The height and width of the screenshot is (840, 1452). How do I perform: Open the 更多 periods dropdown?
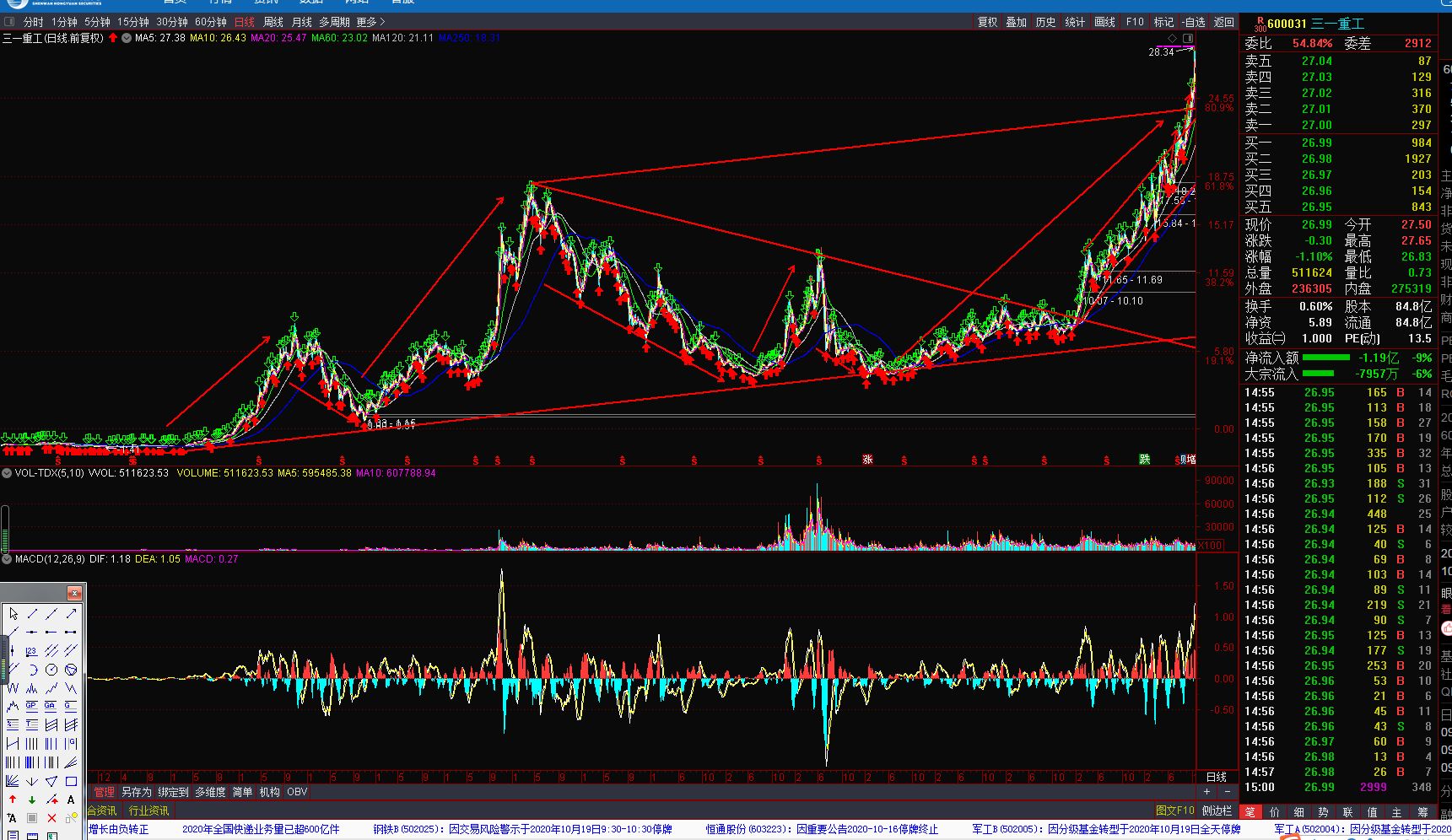370,22
